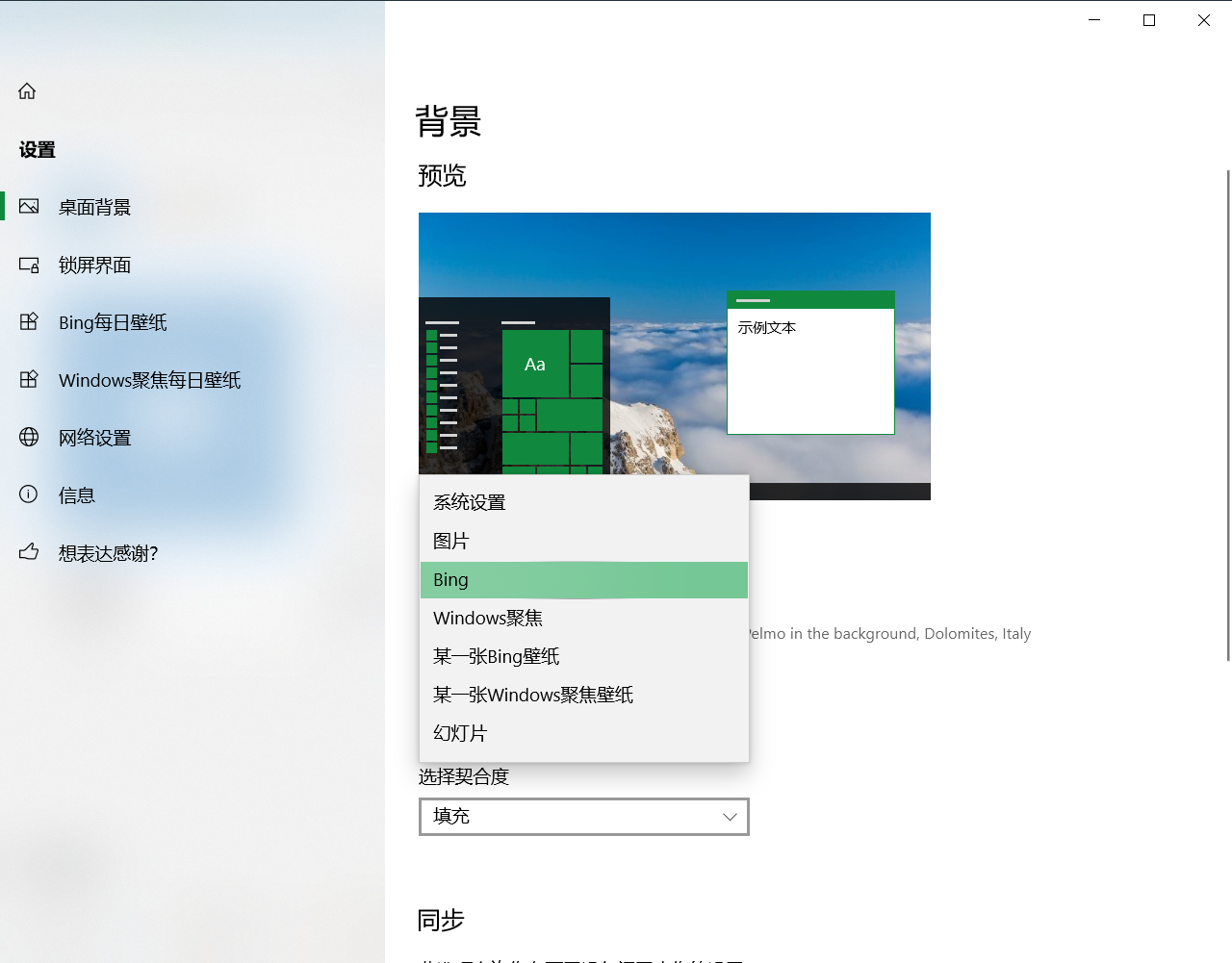Click the info icon beside 信息
1232x963 pixels.
[29, 494]
